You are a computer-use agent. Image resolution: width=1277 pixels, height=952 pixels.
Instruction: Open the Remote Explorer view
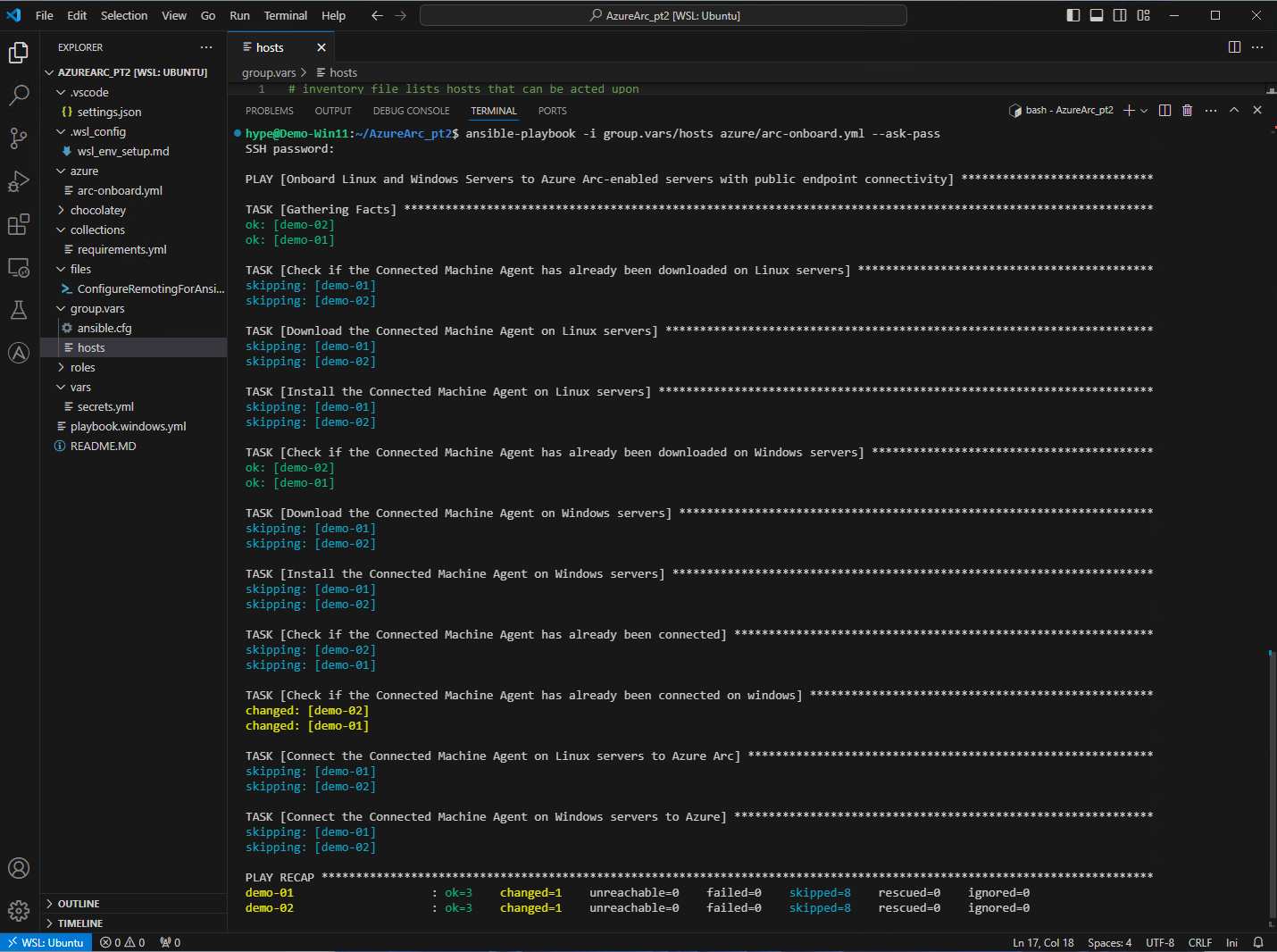(x=19, y=267)
